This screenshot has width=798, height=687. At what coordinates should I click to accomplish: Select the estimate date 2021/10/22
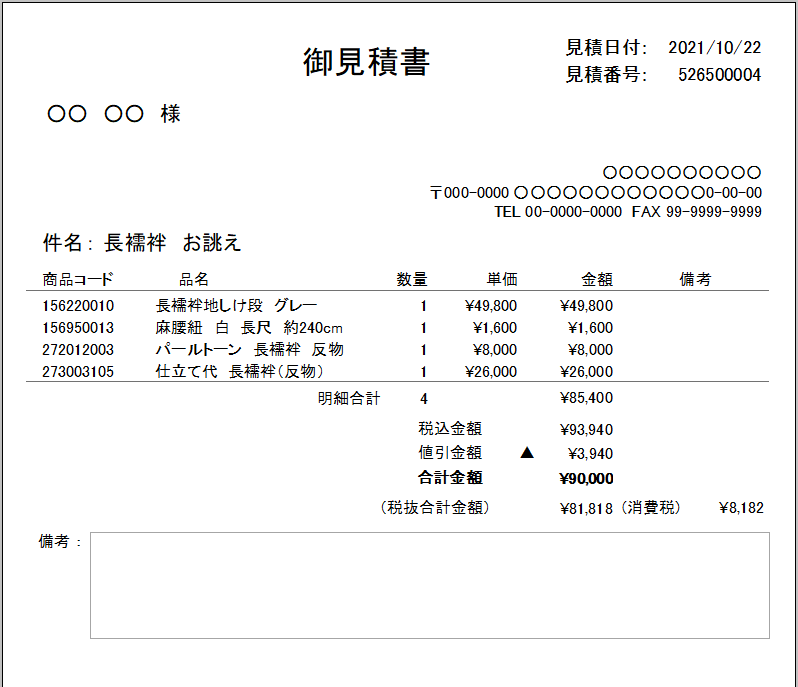point(715,48)
